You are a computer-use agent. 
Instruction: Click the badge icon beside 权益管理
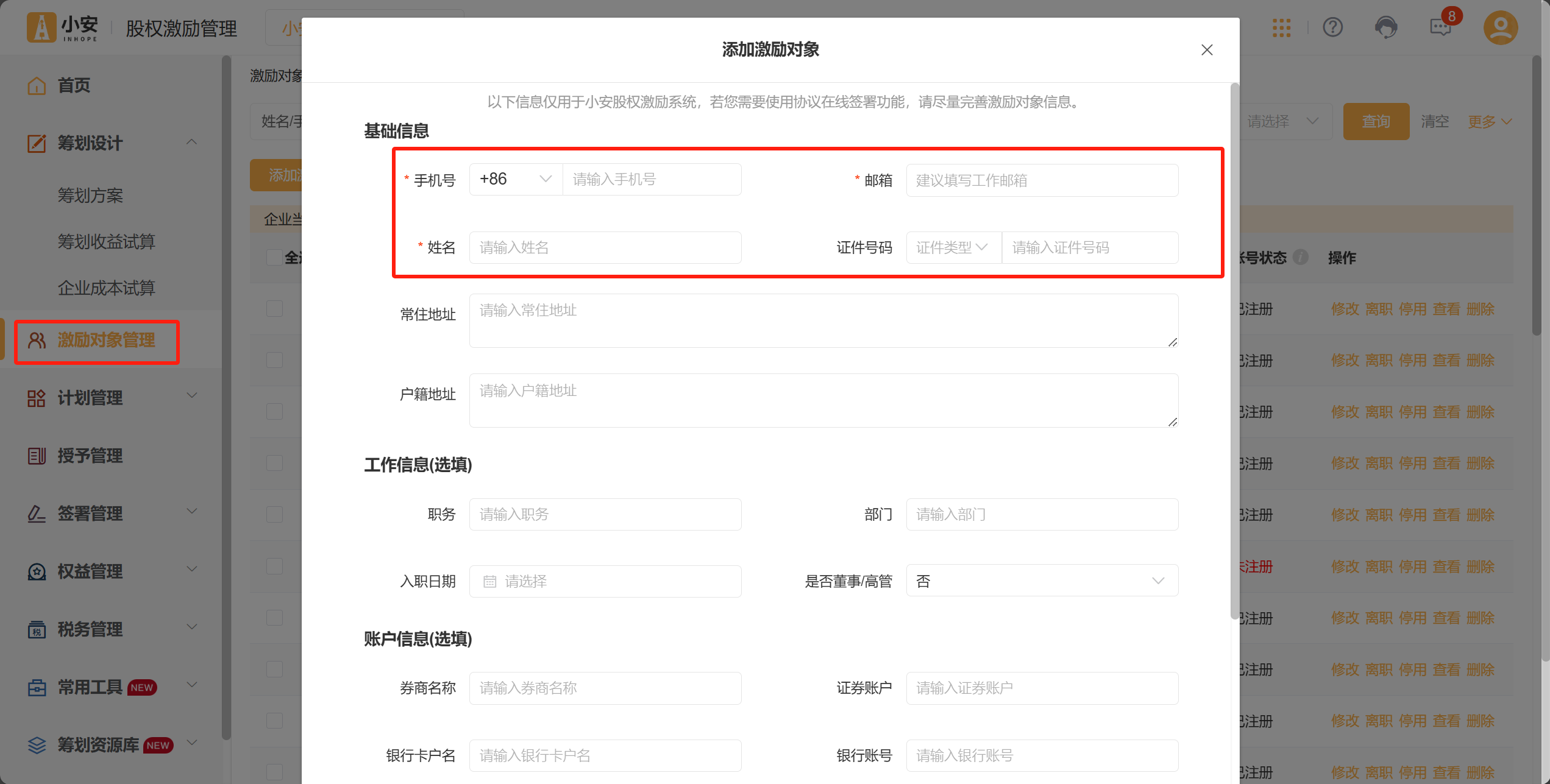(37, 571)
